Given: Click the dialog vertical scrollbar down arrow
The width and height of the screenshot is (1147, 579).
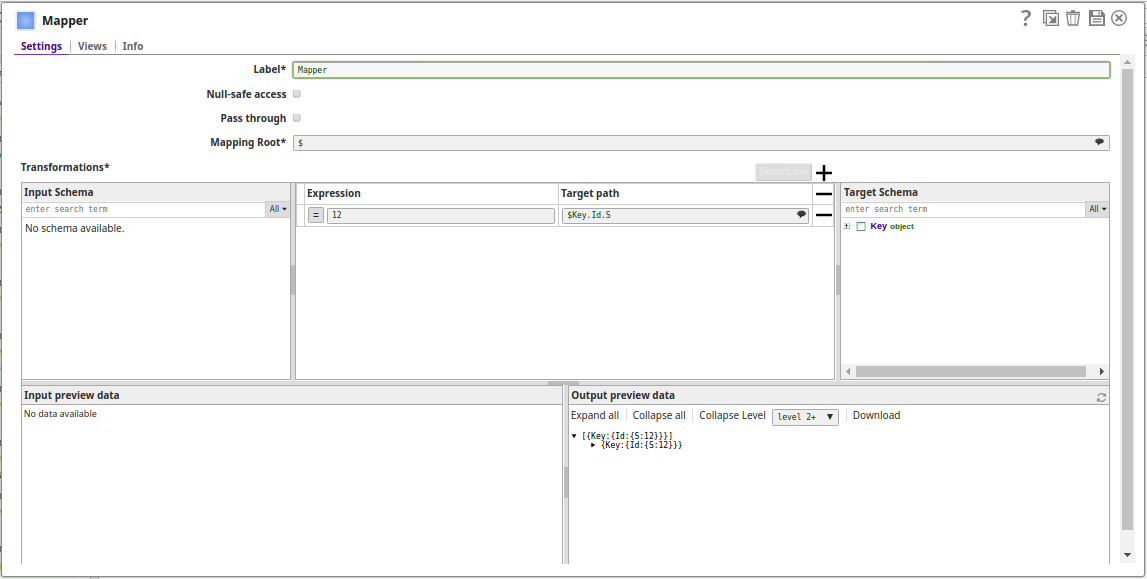Looking at the screenshot, I should click(1127, 556).
